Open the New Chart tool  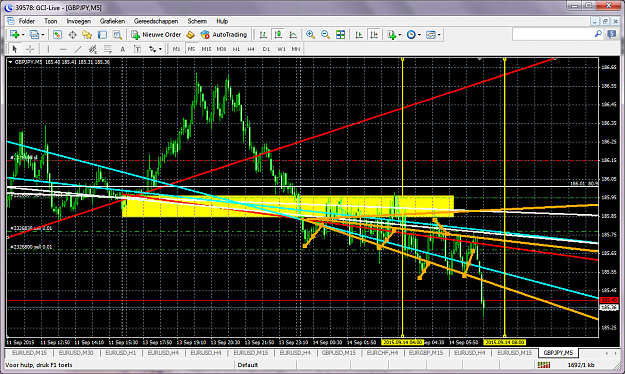click(14, 35)
